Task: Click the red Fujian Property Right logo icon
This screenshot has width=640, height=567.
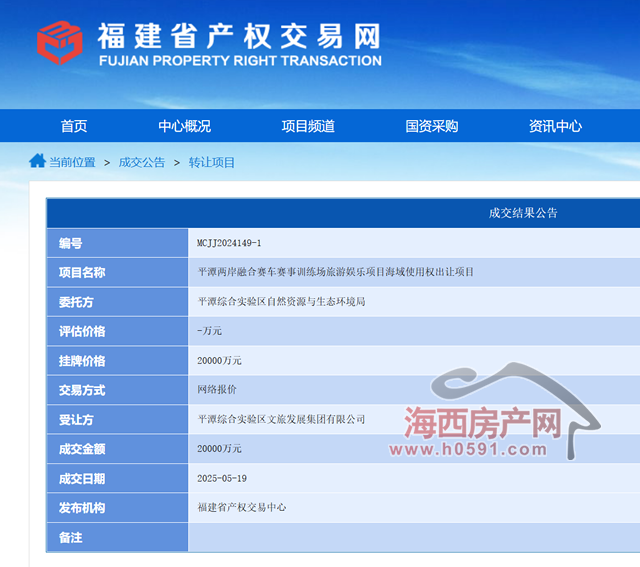Action: (60, 42)
